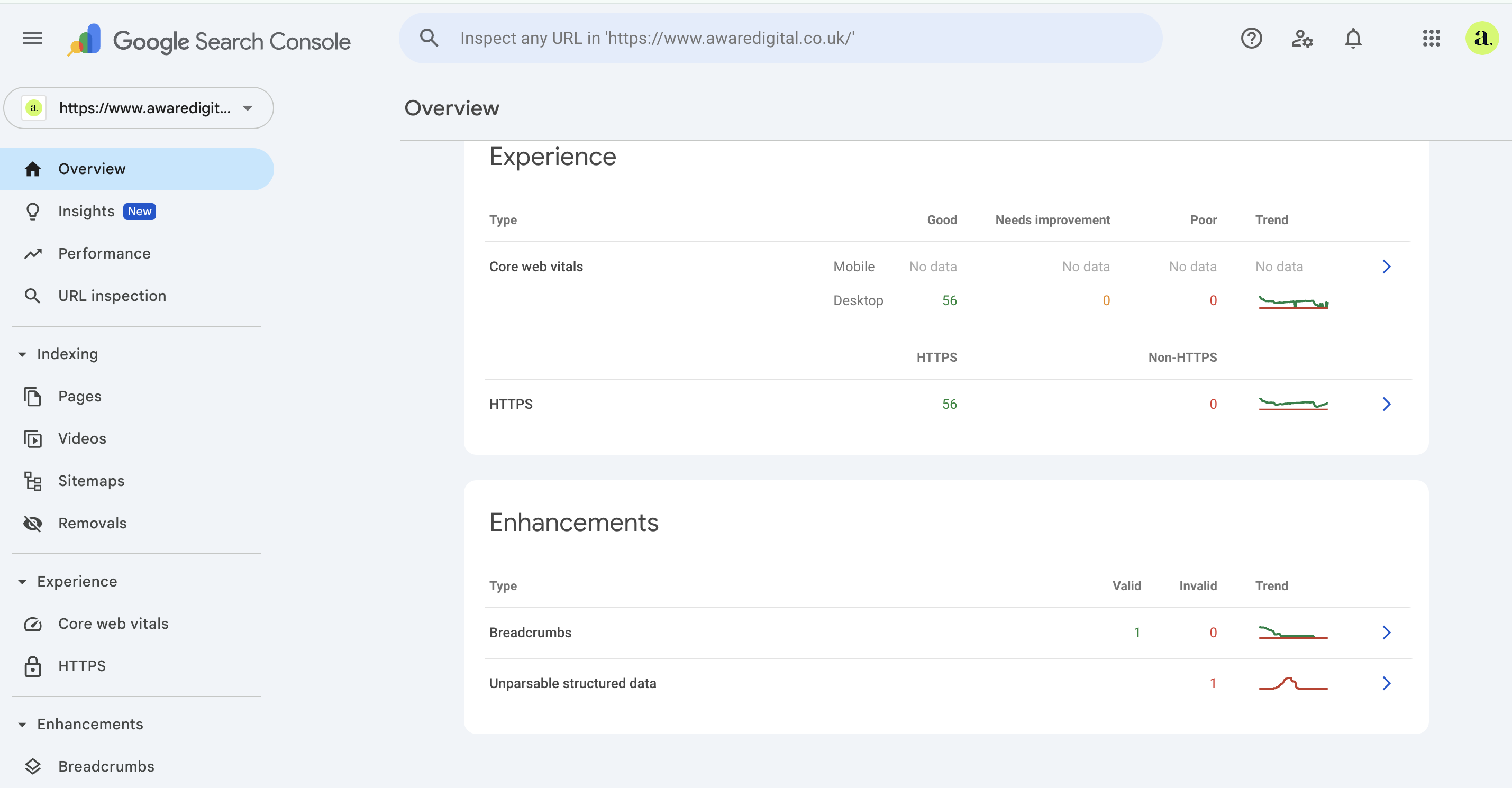Open the notifications bell
1512x788 pixels.
click(1353, 39)
